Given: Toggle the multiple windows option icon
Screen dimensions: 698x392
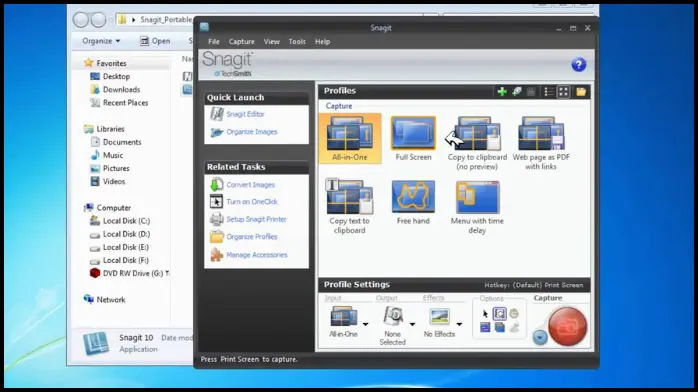Looking at the screenshot, I should pos(499,328).
